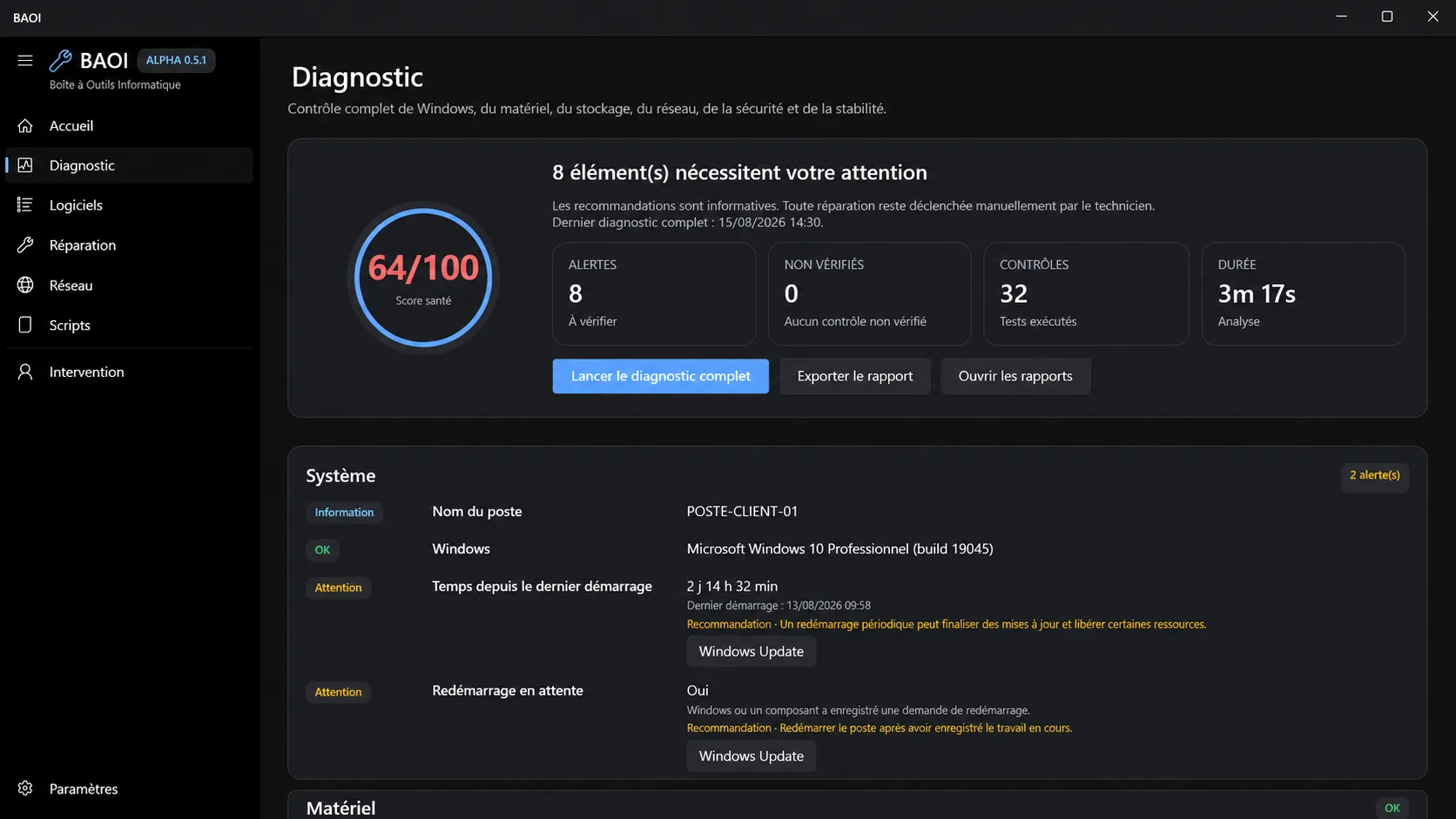
Task: Open the Réparation section
Action: coord(129,245)
